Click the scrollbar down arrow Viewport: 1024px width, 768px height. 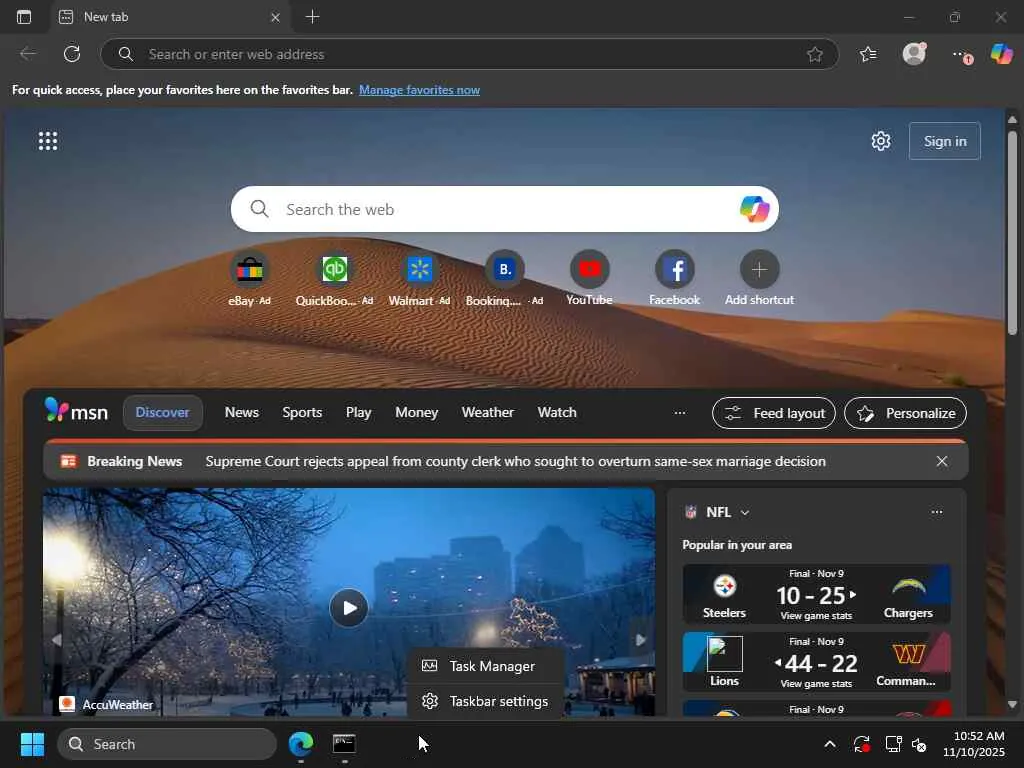[1012, 704]
